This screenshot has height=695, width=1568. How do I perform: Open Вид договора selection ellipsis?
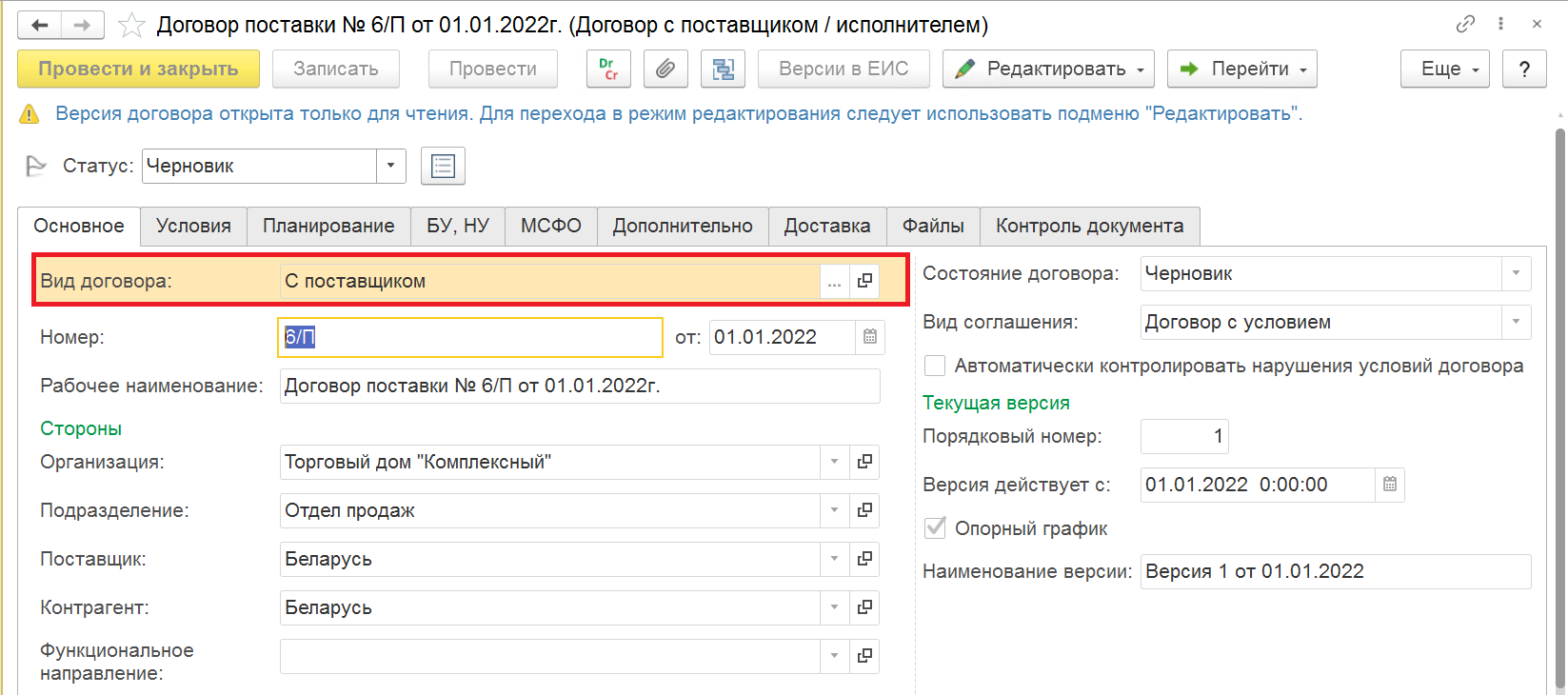(834, 281)
